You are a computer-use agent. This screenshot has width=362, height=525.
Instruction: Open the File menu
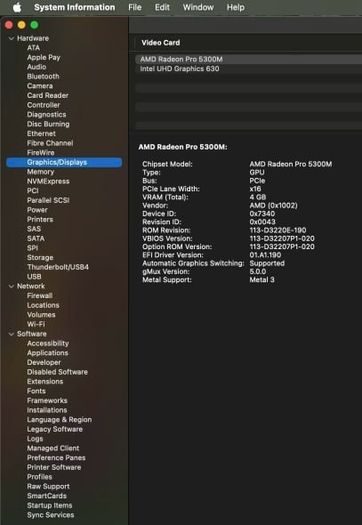135,7
